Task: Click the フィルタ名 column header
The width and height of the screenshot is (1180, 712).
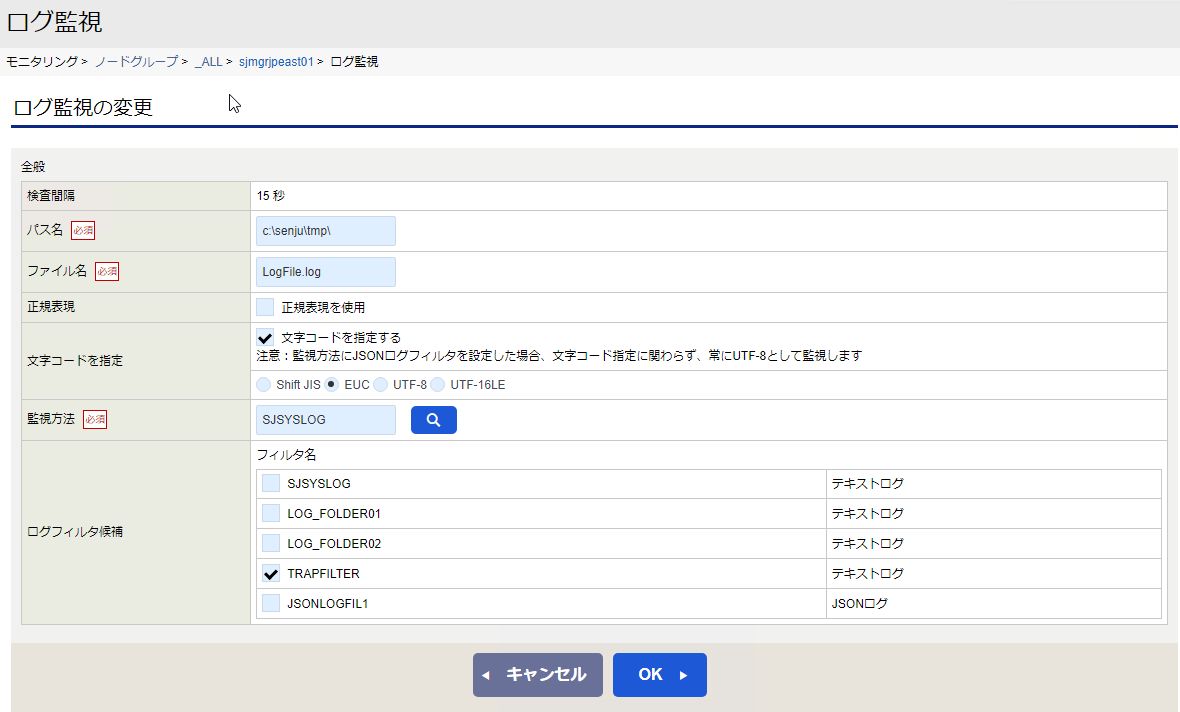Action: (286, 455)
